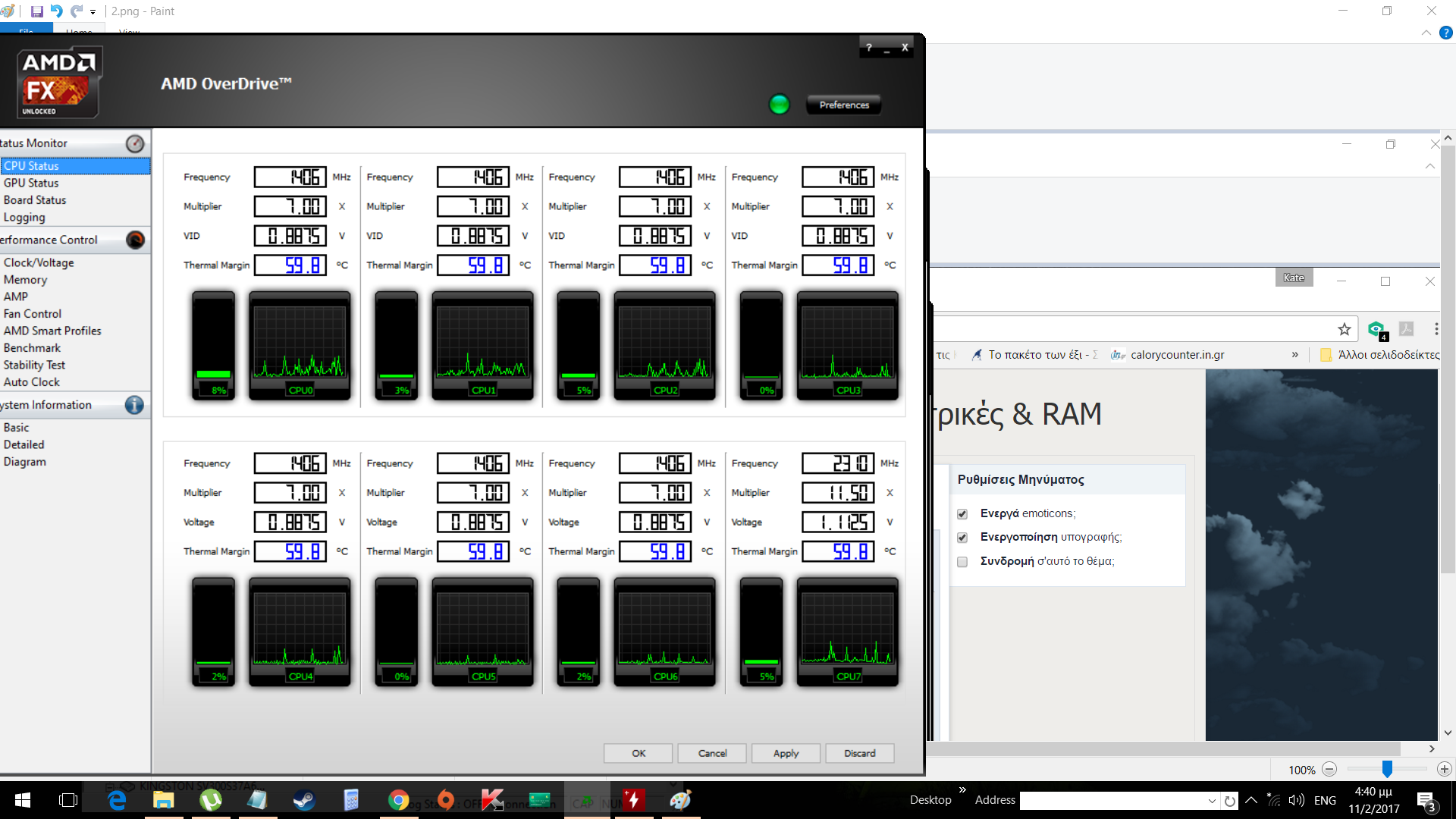Click the System Information info icon
The height and width of the screenshot is (819, 1456).
point(134,405)
